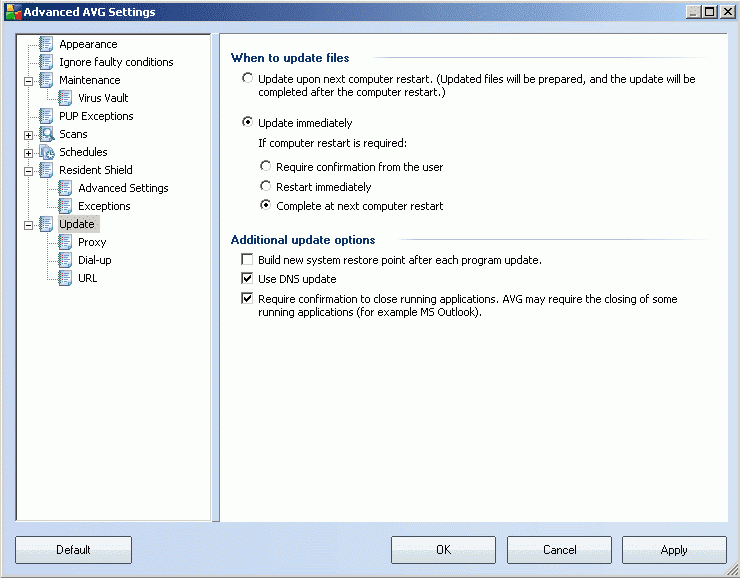Click the Maintenance page icon
This screenshot has width=740, height=578.
46,80
